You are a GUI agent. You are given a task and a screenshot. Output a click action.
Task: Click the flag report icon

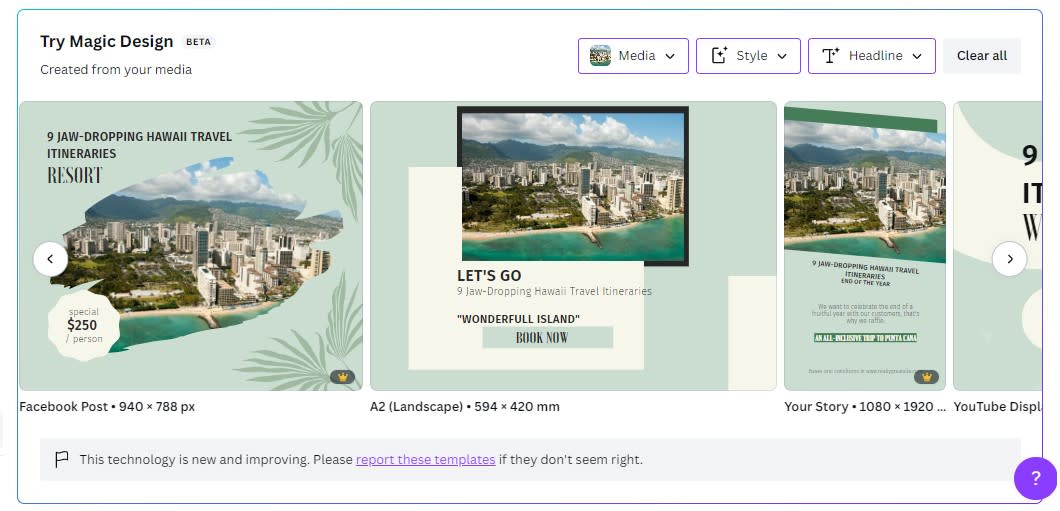click(x=62, y=460)
